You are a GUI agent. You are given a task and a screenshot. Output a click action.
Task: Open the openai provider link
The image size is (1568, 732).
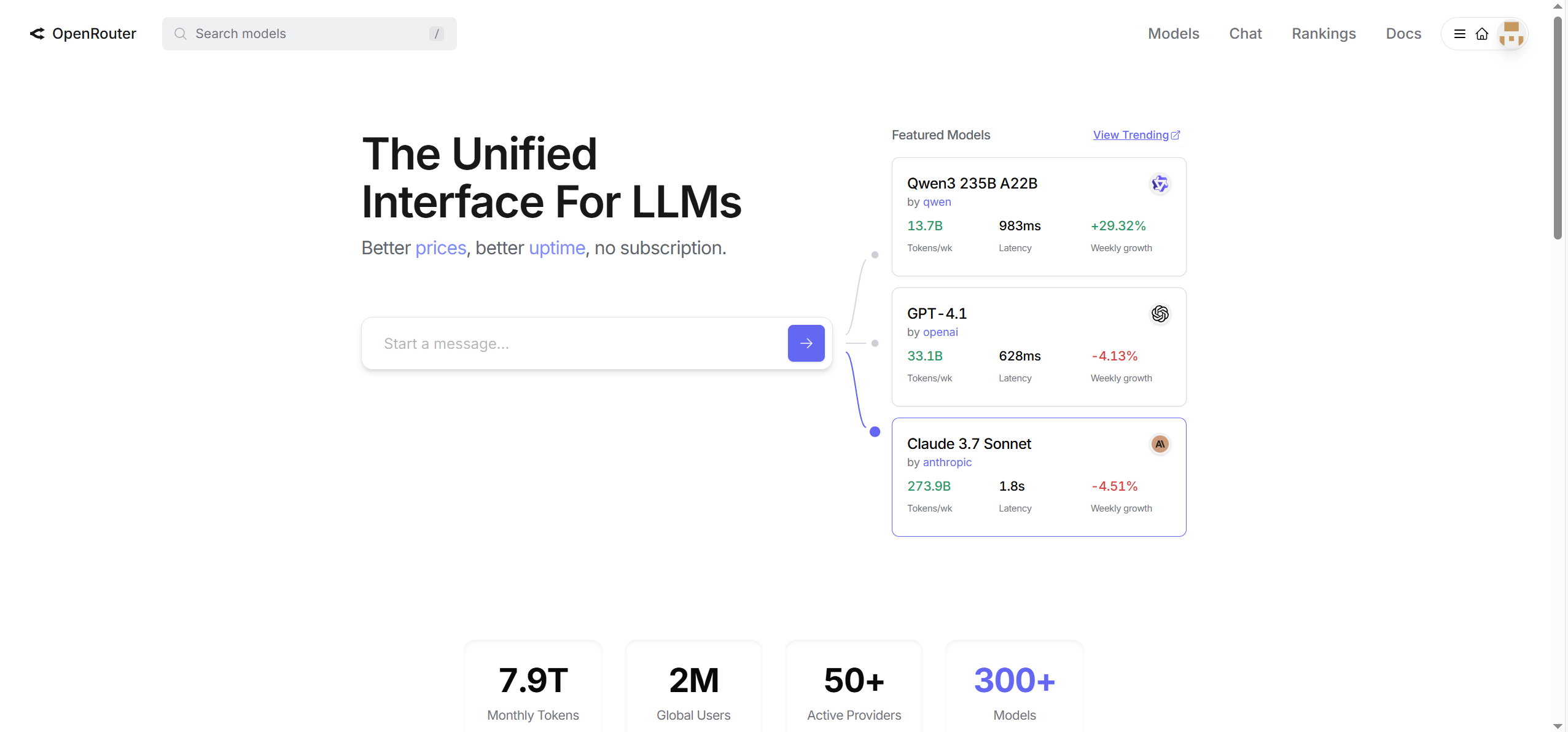click(x=940, y=332)
